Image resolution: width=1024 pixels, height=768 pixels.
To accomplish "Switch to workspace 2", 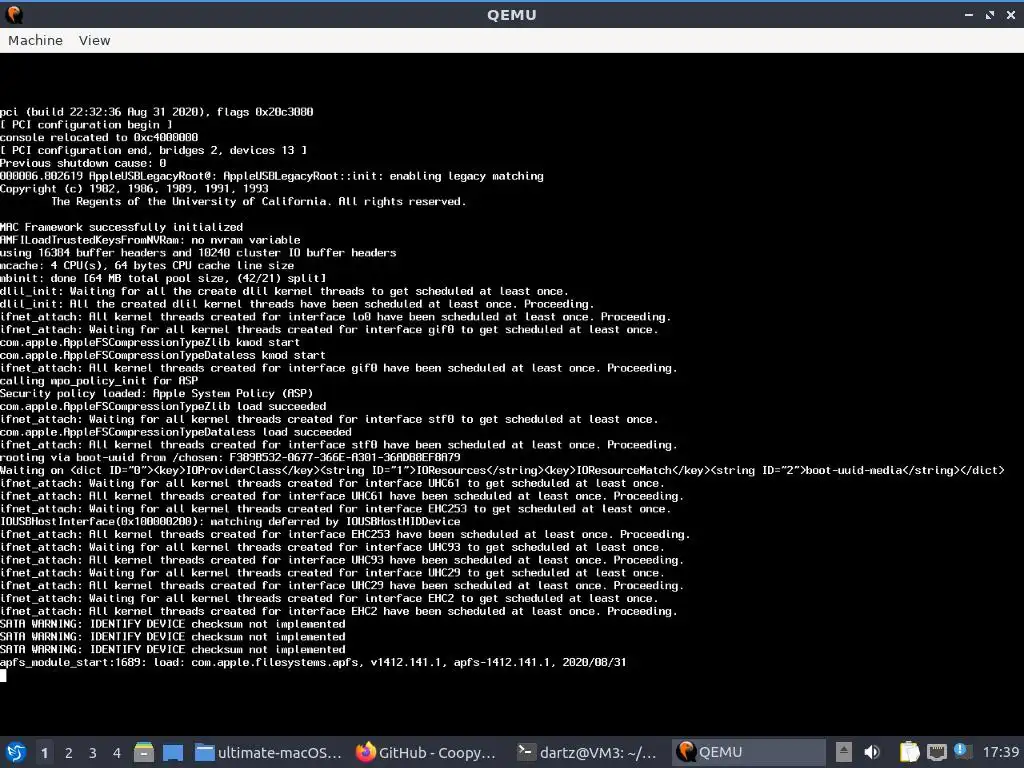I will pos(69,753).
